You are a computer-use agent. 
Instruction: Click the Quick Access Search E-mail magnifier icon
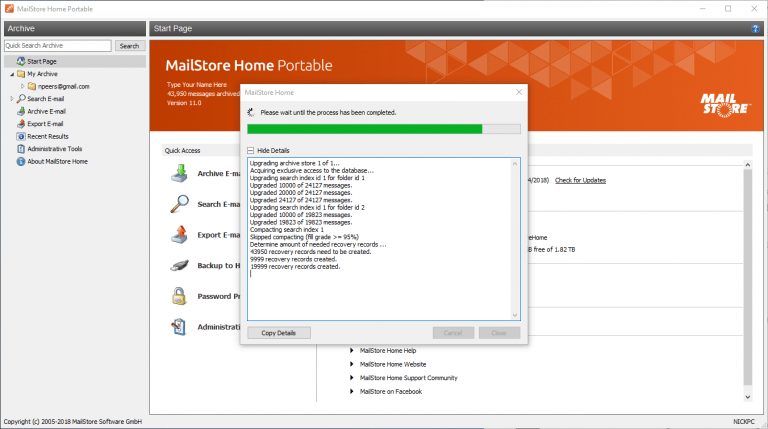[179, 204]
